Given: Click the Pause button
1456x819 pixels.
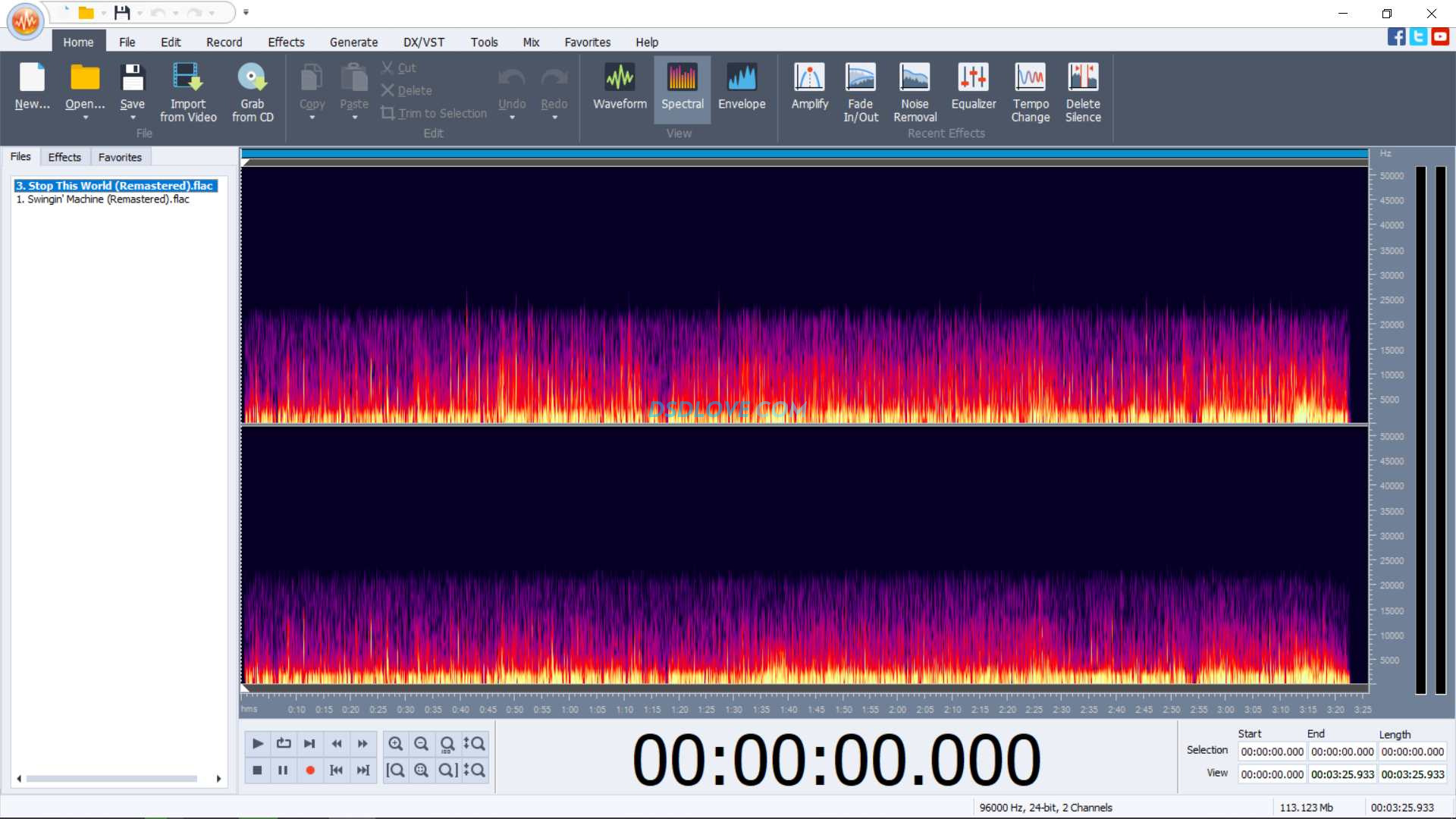Looking at the screenshot, I should coord(284,770).
